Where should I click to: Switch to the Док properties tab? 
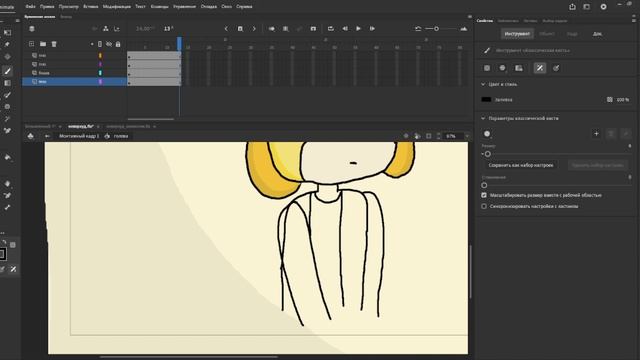click(597, 34)
